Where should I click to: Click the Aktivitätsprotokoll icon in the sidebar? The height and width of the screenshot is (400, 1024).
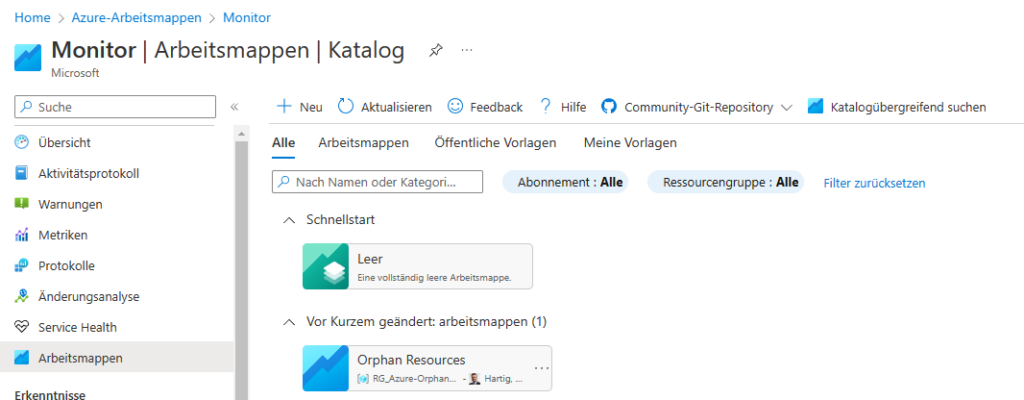22,173
